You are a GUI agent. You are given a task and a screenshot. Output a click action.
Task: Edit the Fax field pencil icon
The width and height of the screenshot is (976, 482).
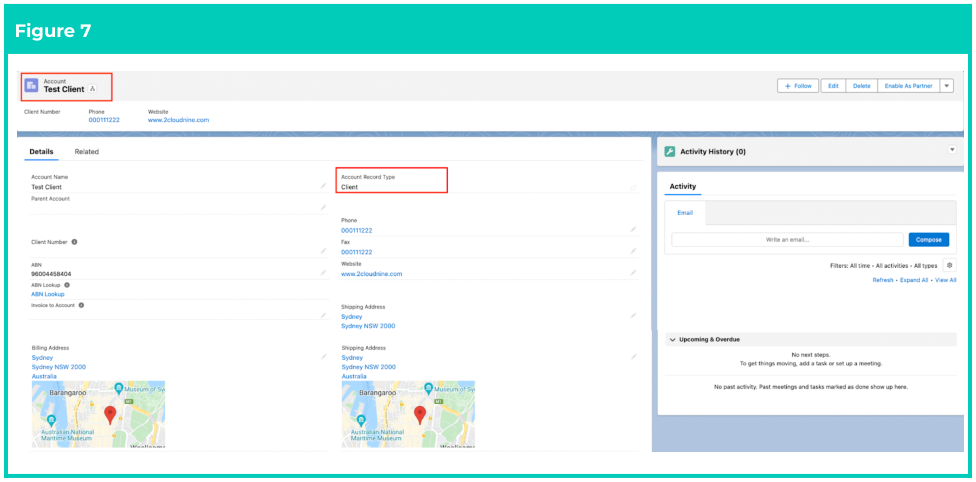point(633,251)
